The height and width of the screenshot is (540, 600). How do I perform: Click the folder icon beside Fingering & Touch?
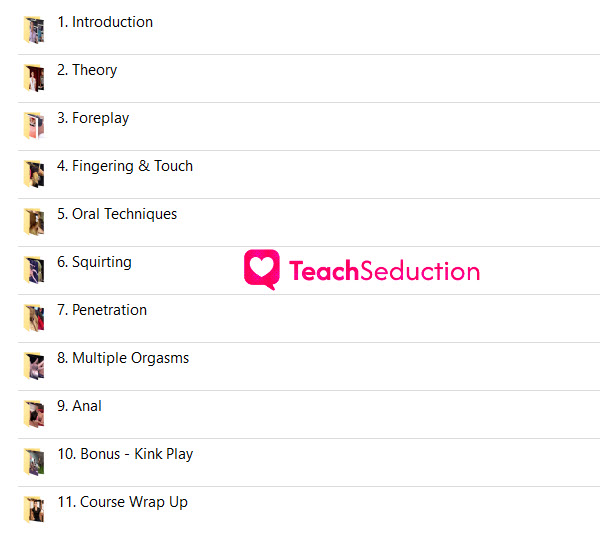(34, 174)
